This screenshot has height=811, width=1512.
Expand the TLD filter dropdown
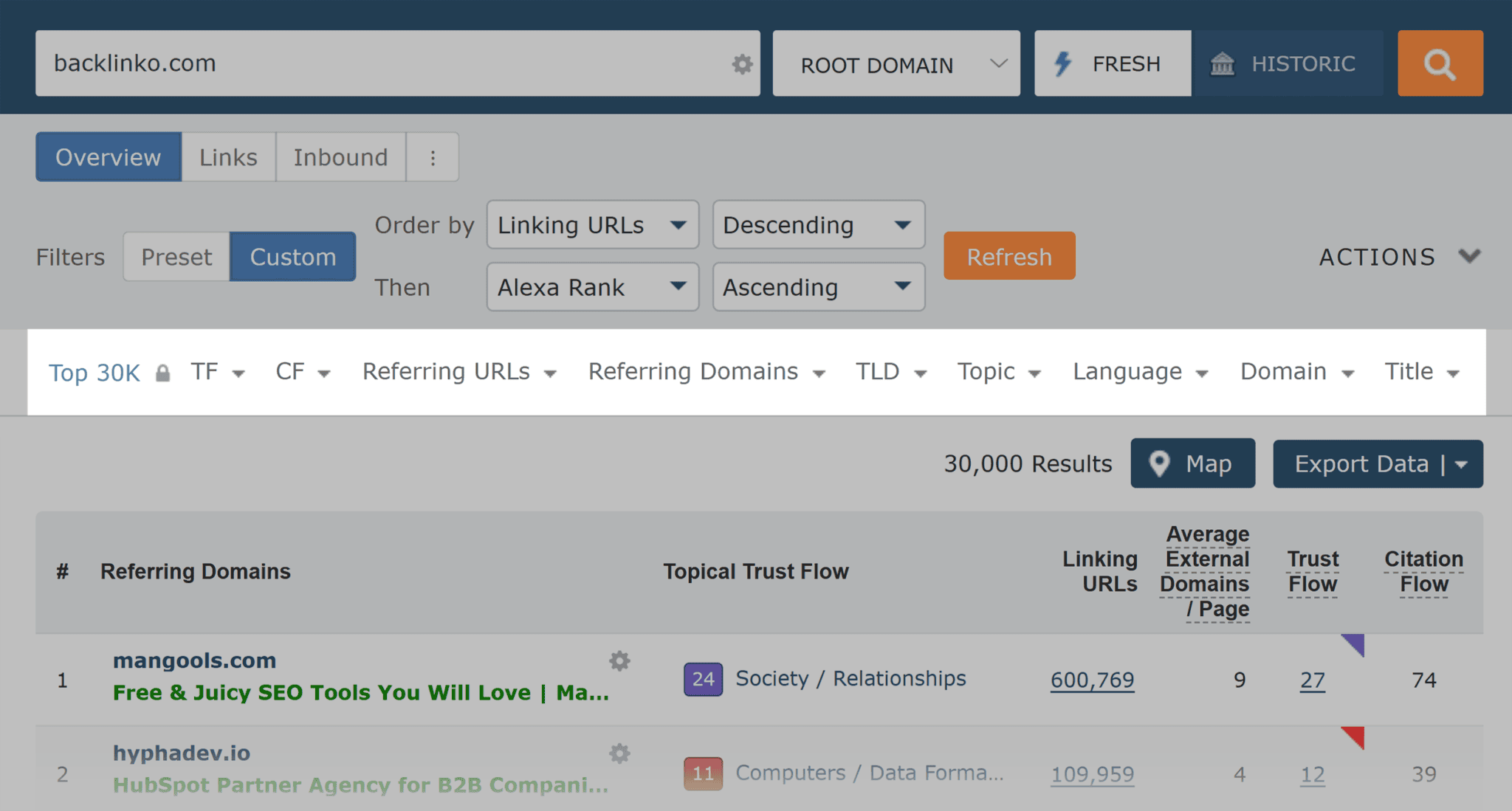(x=891, y=372)
